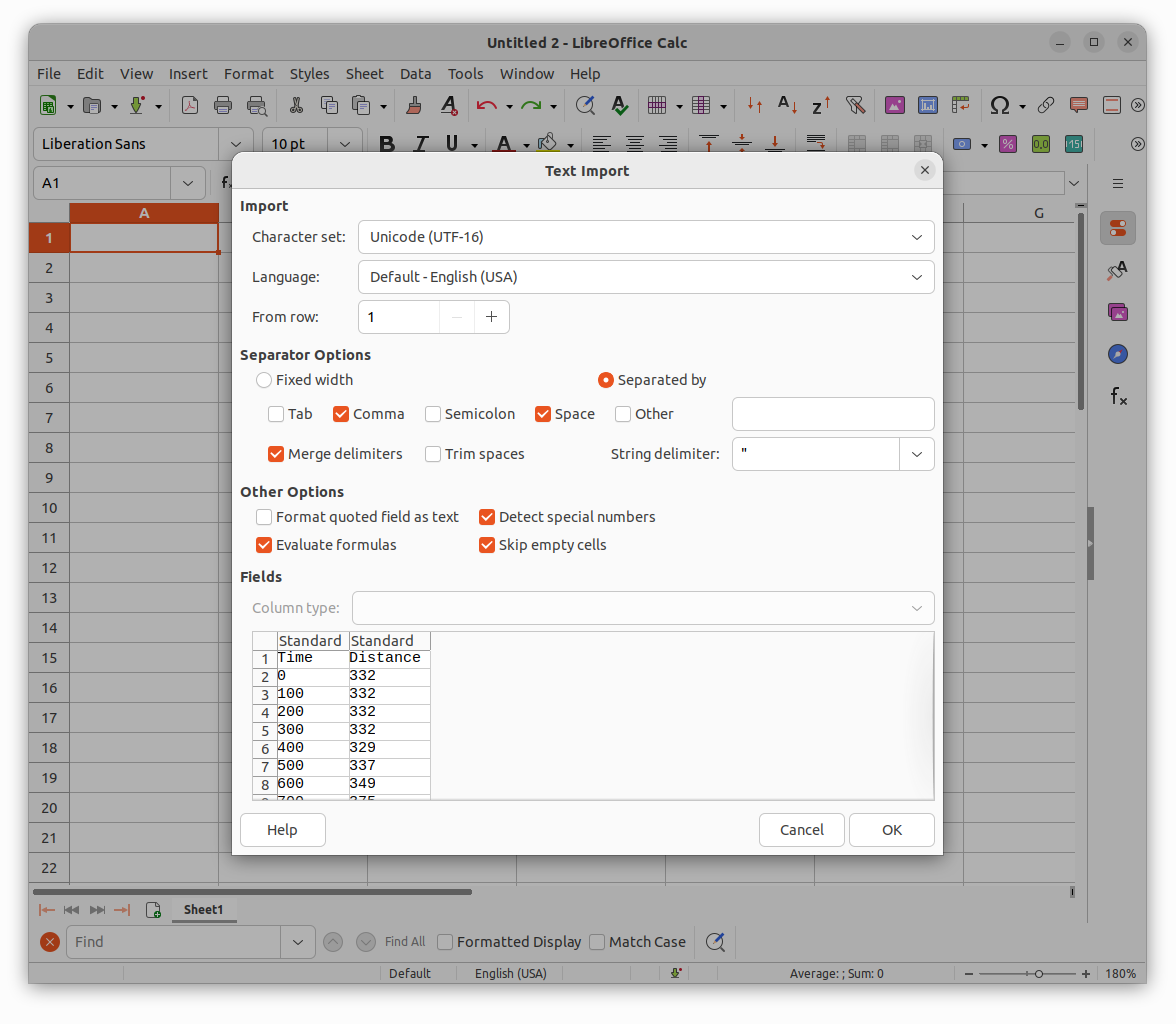Open the Name Box A1 dropdown
Image resolution: width=1176 pixels, height=1024 pixels.
(x=188, y=183)
